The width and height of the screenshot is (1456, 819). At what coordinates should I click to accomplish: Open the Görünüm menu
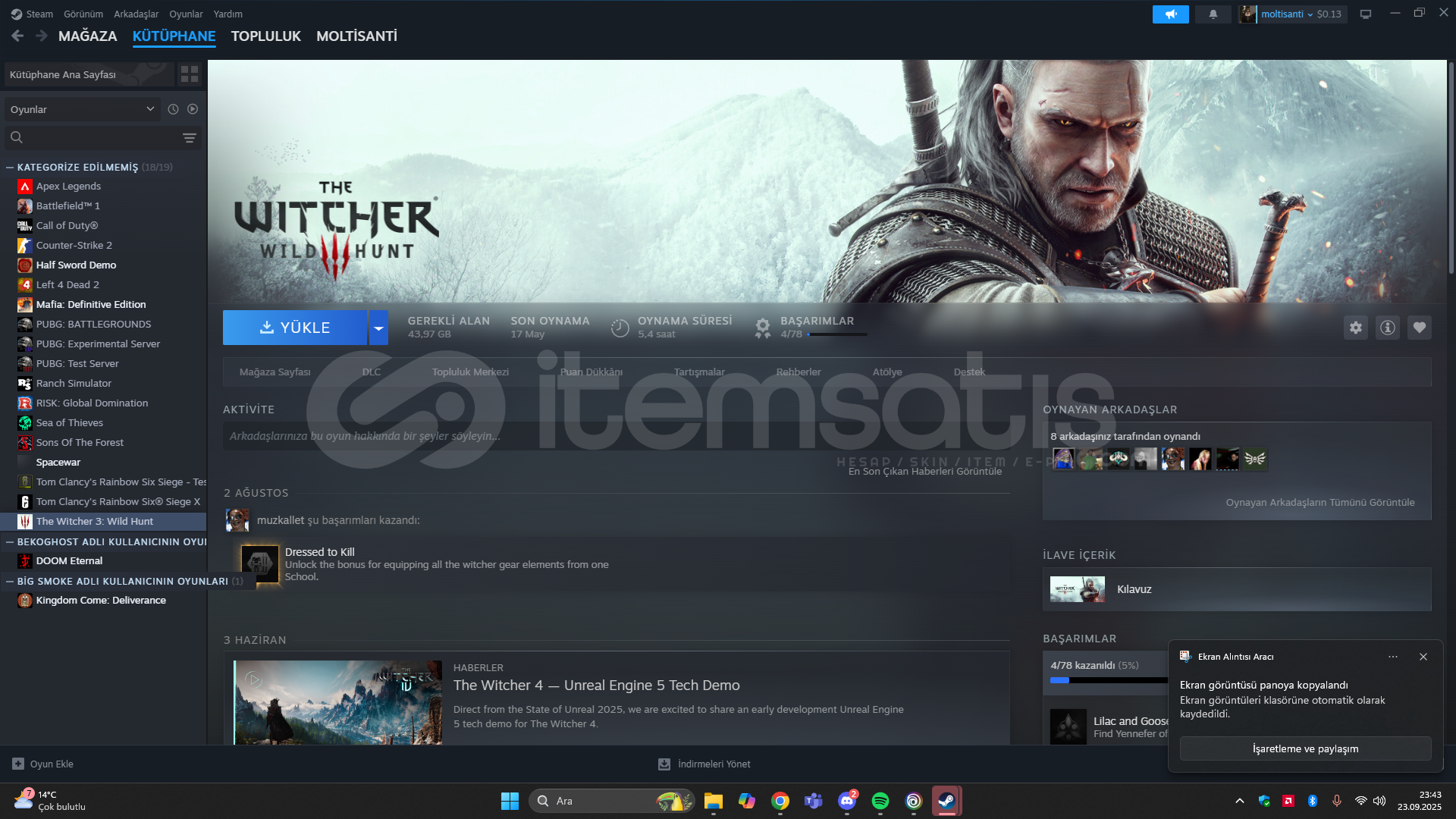83,14
